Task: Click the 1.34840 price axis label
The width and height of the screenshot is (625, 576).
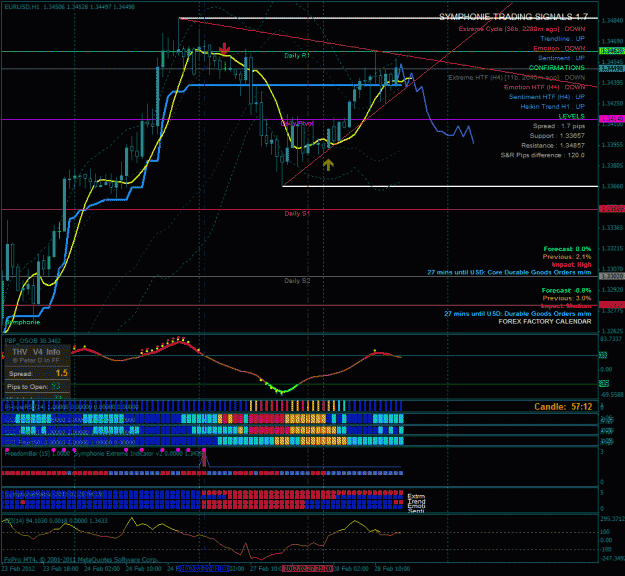Action: (612, 20)
